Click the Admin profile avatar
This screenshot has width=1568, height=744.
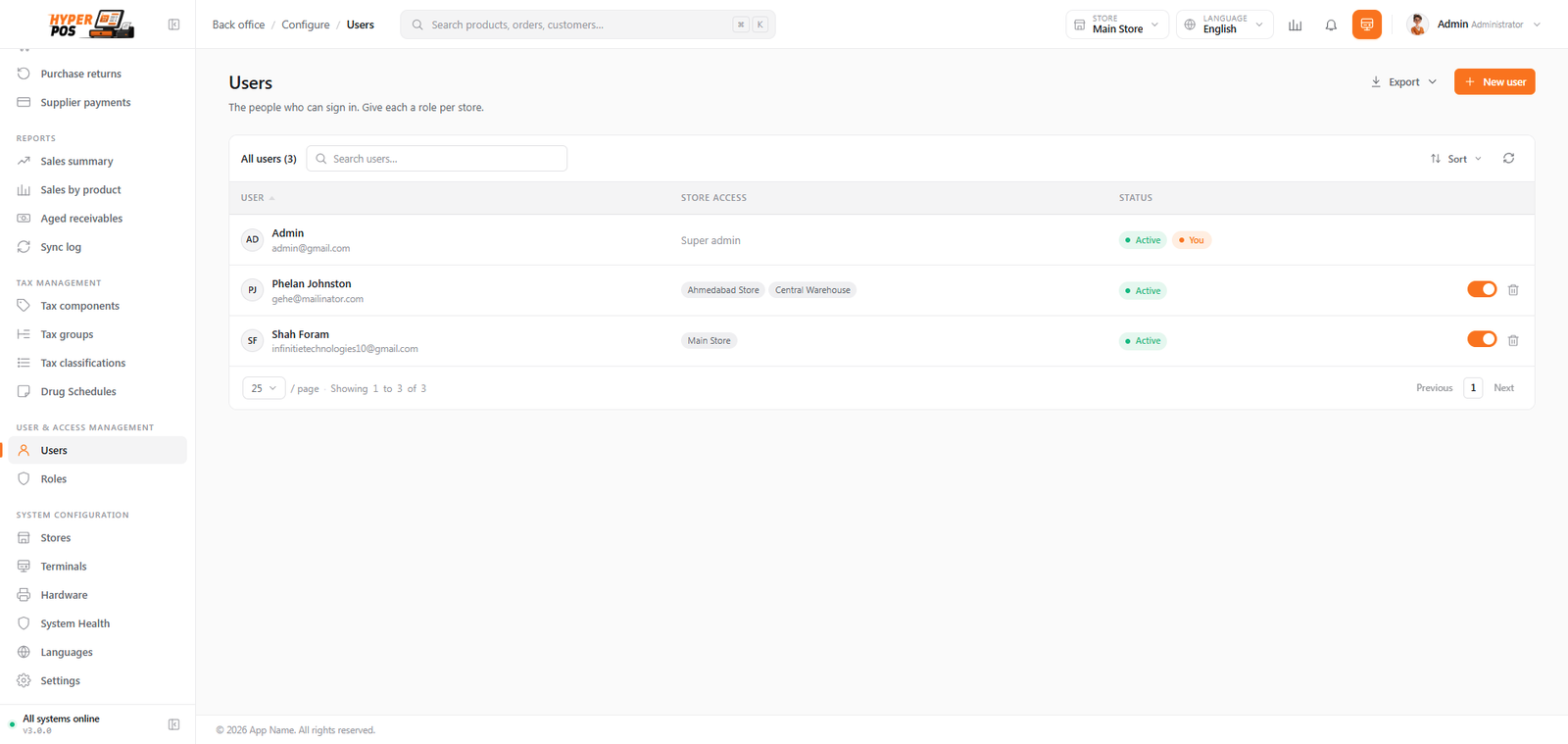1417,25
